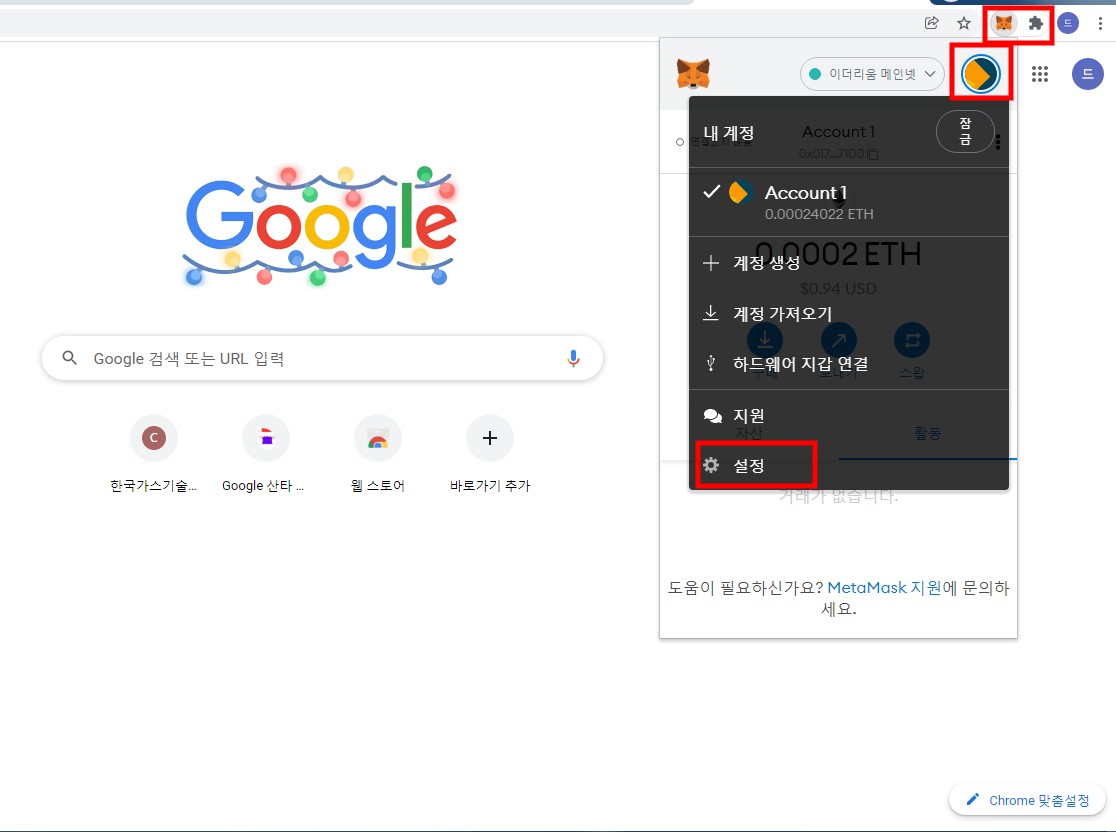Viewport: 1116px width, 832px height.
Task: Click the MetaMask fox logo in popup
Action: (693, 73)
